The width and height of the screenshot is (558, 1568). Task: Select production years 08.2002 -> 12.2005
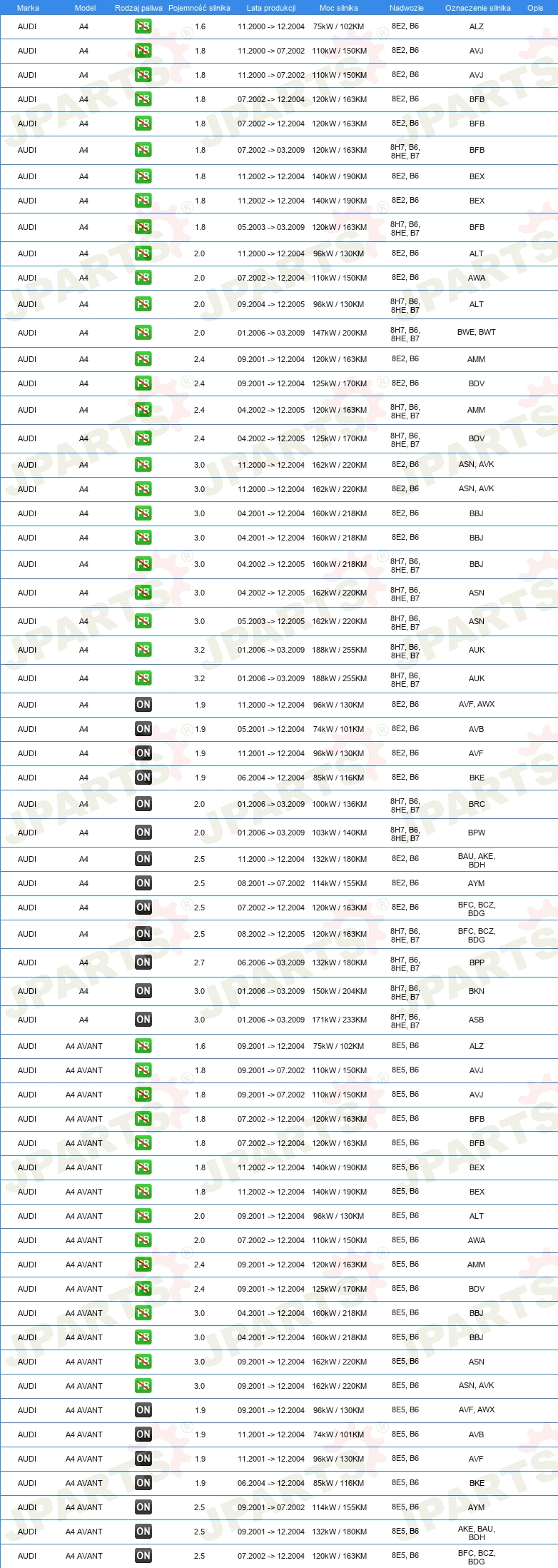(271, 934)
